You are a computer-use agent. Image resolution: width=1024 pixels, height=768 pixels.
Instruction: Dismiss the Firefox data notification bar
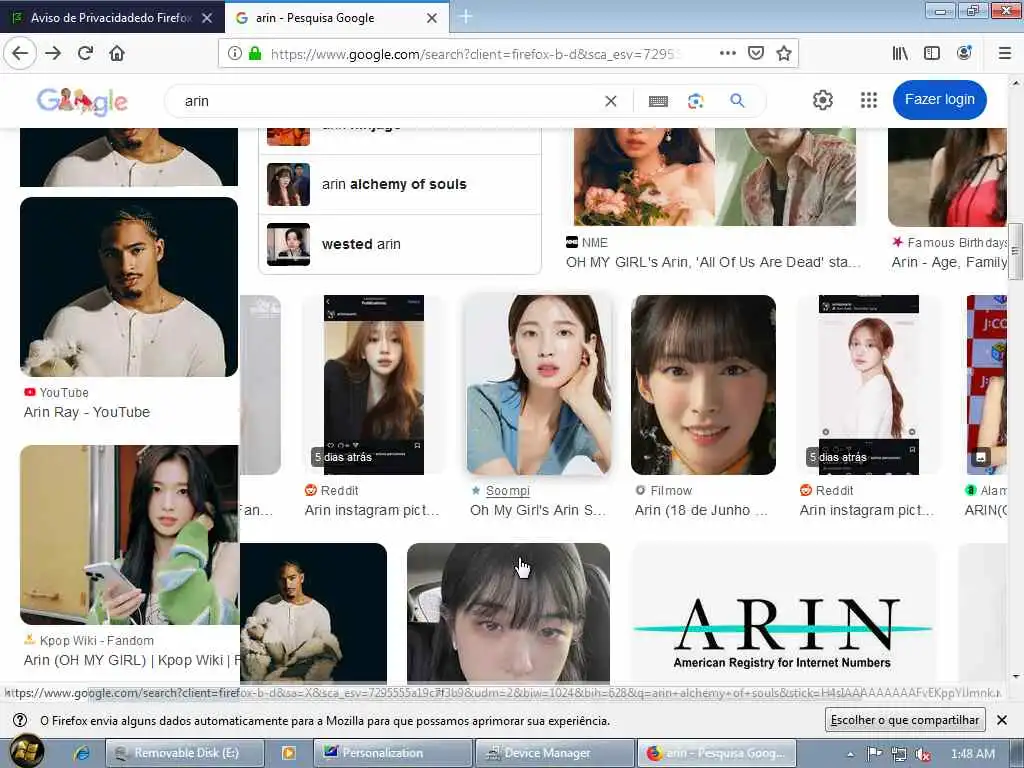1002,720
